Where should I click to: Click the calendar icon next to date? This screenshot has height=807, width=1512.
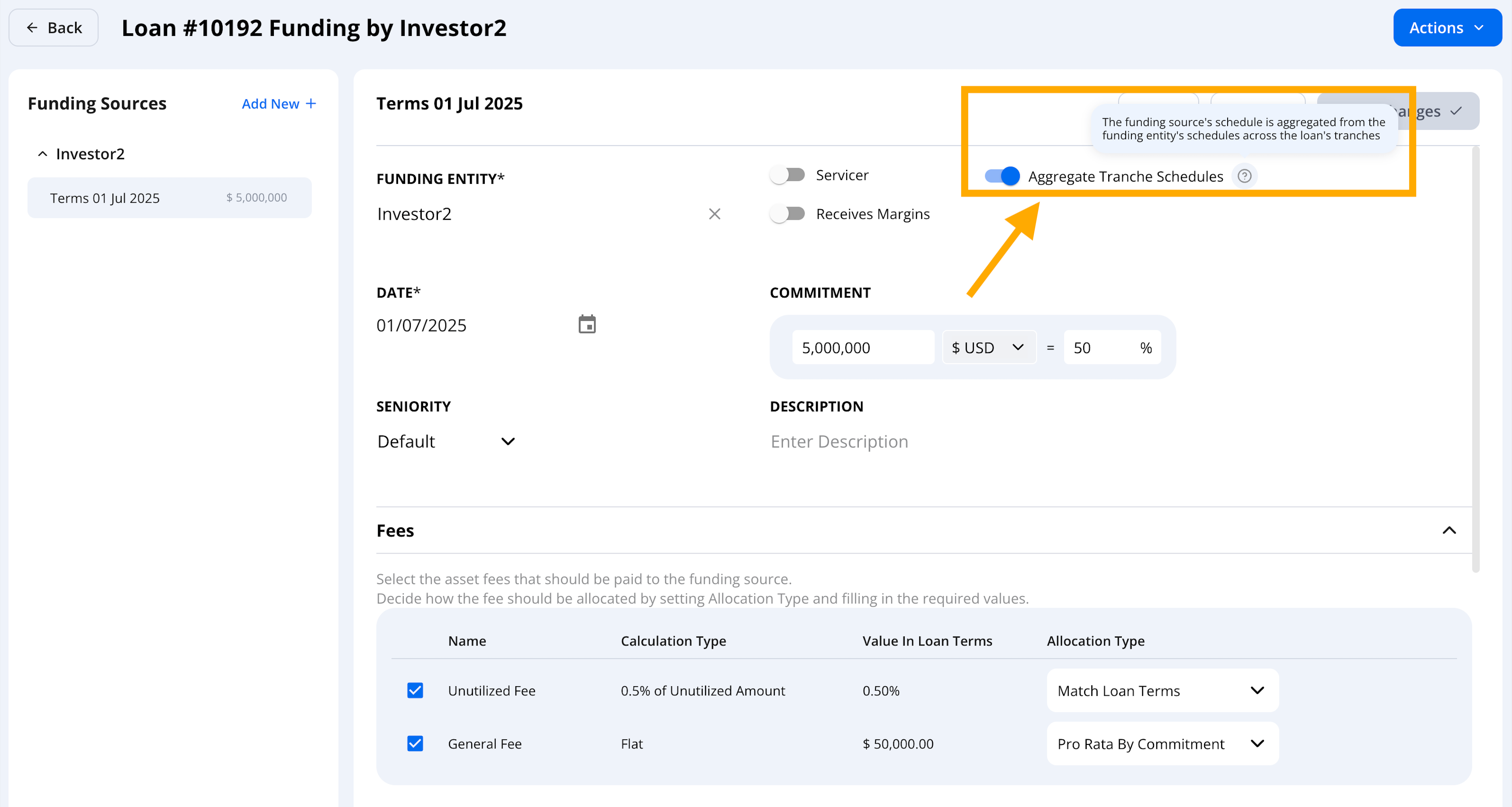[587, 324]
